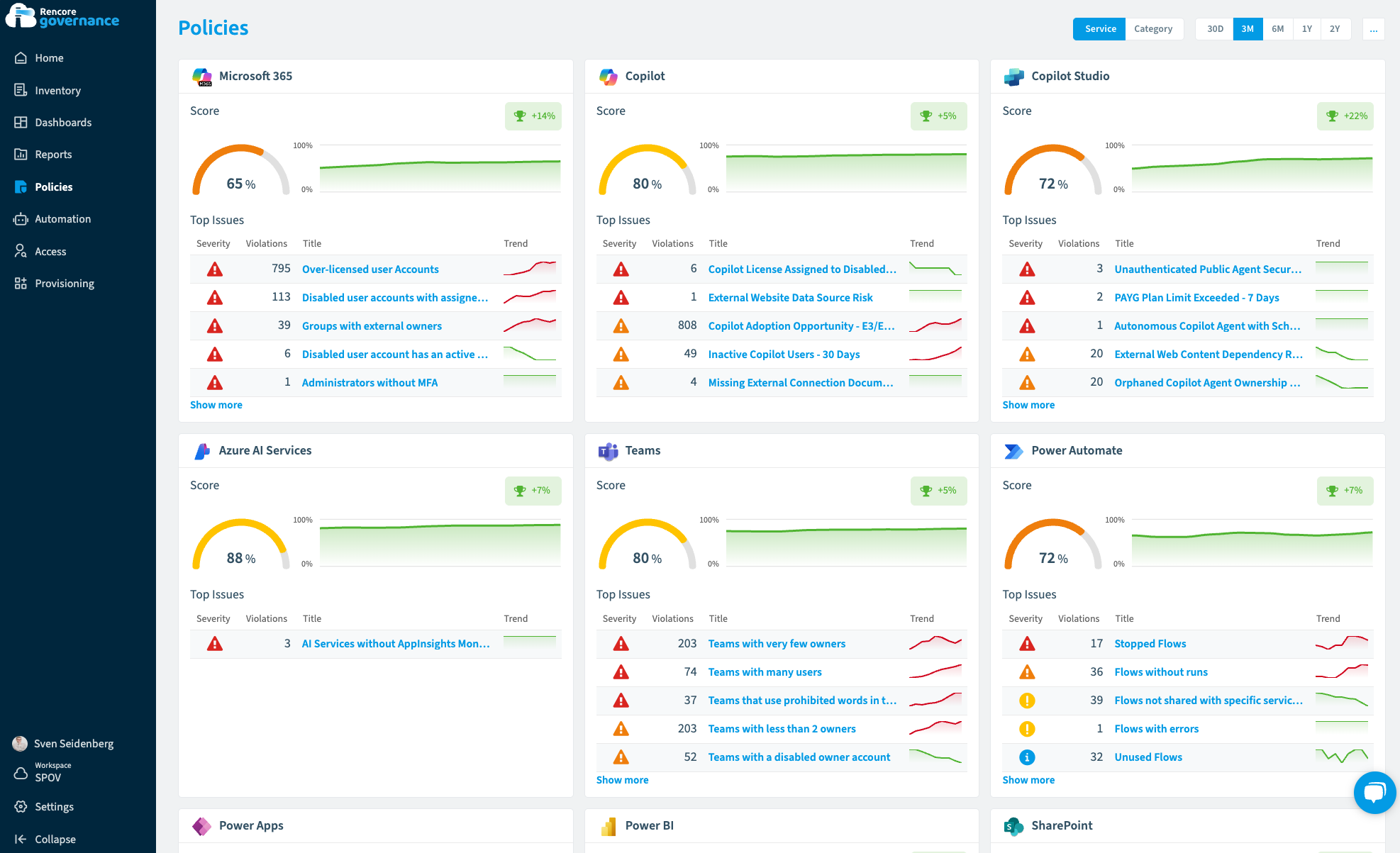Click Sven Seidenberg's avatar picture
The image size is (1400, 853).
tap(21, 743)
